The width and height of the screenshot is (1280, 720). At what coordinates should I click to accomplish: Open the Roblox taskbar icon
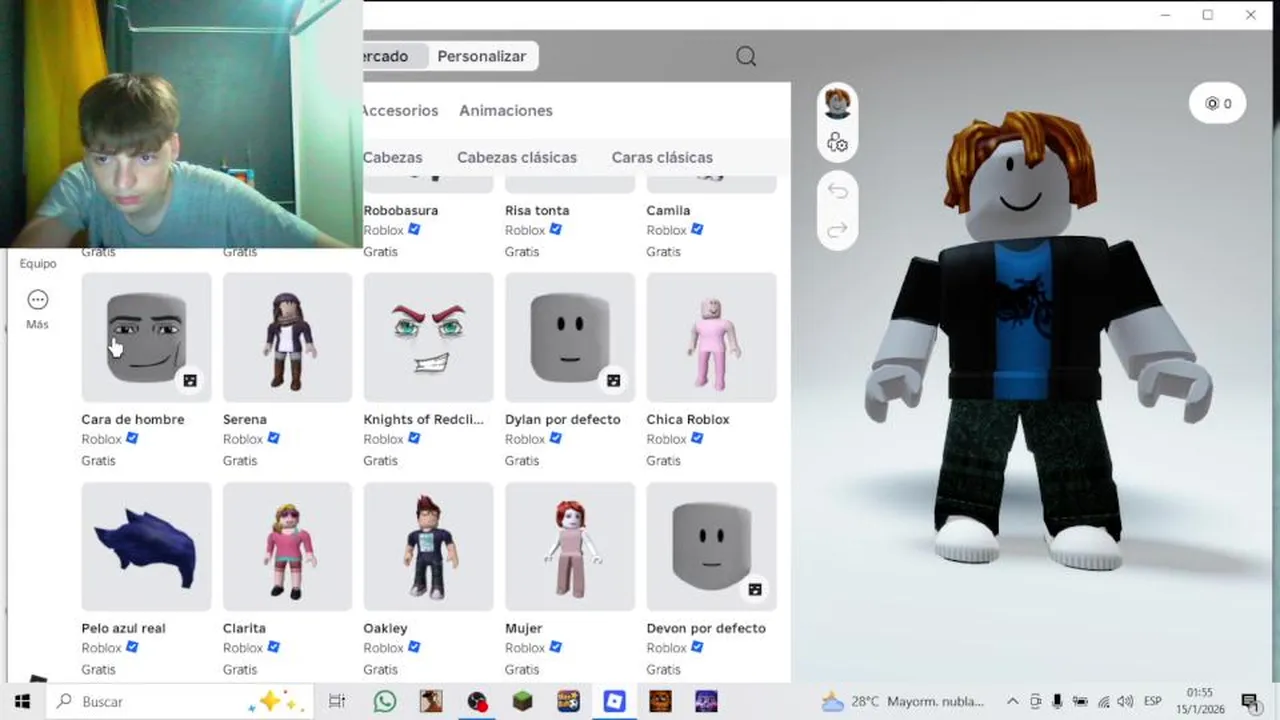[x=614, y=701]
